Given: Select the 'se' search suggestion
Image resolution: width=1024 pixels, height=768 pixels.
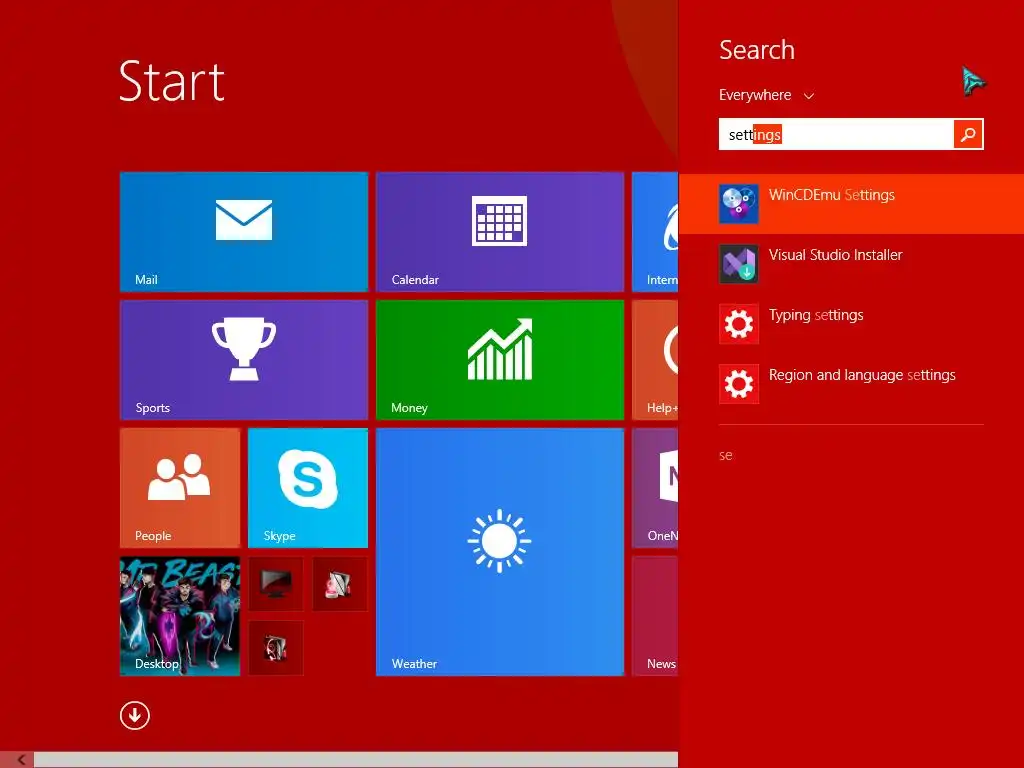Looking at the screenshot, I should tap(726, 455).
